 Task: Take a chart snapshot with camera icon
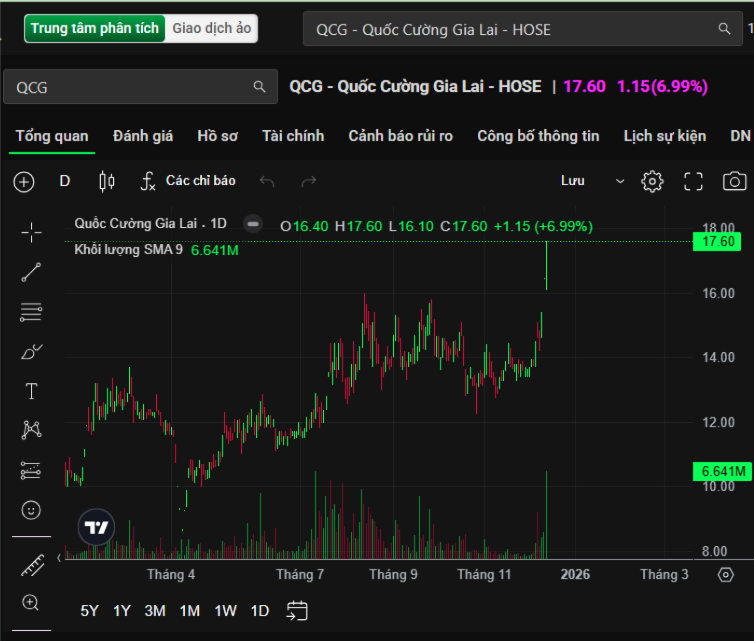pos(734,181)
